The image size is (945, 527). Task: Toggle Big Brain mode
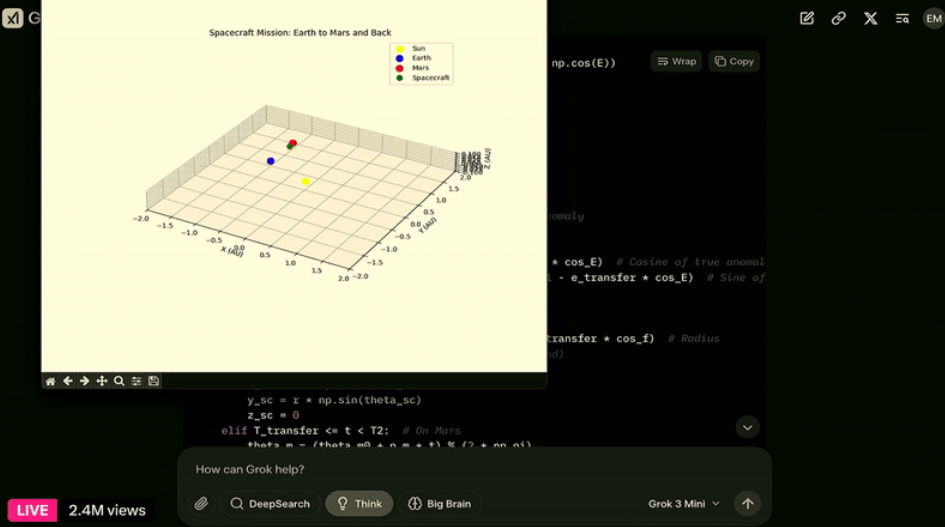[440, 503]
